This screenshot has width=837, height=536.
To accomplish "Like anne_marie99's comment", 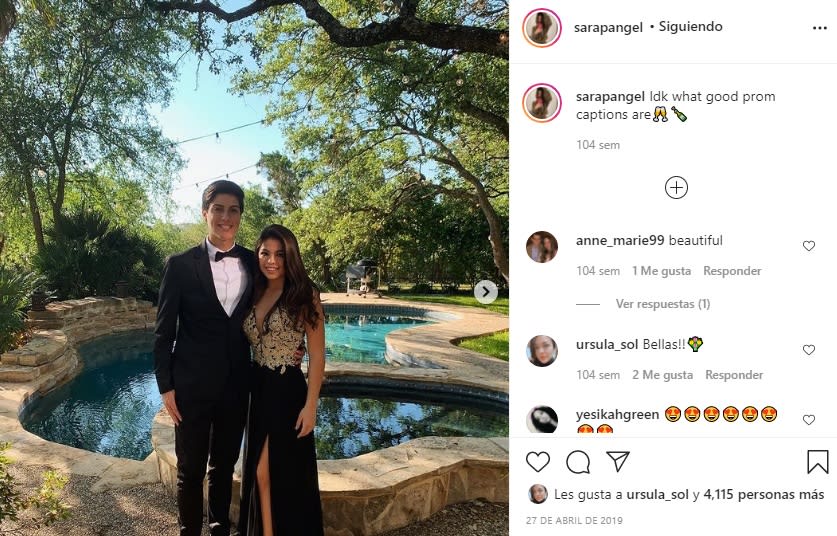I will [x=809, y=246].
